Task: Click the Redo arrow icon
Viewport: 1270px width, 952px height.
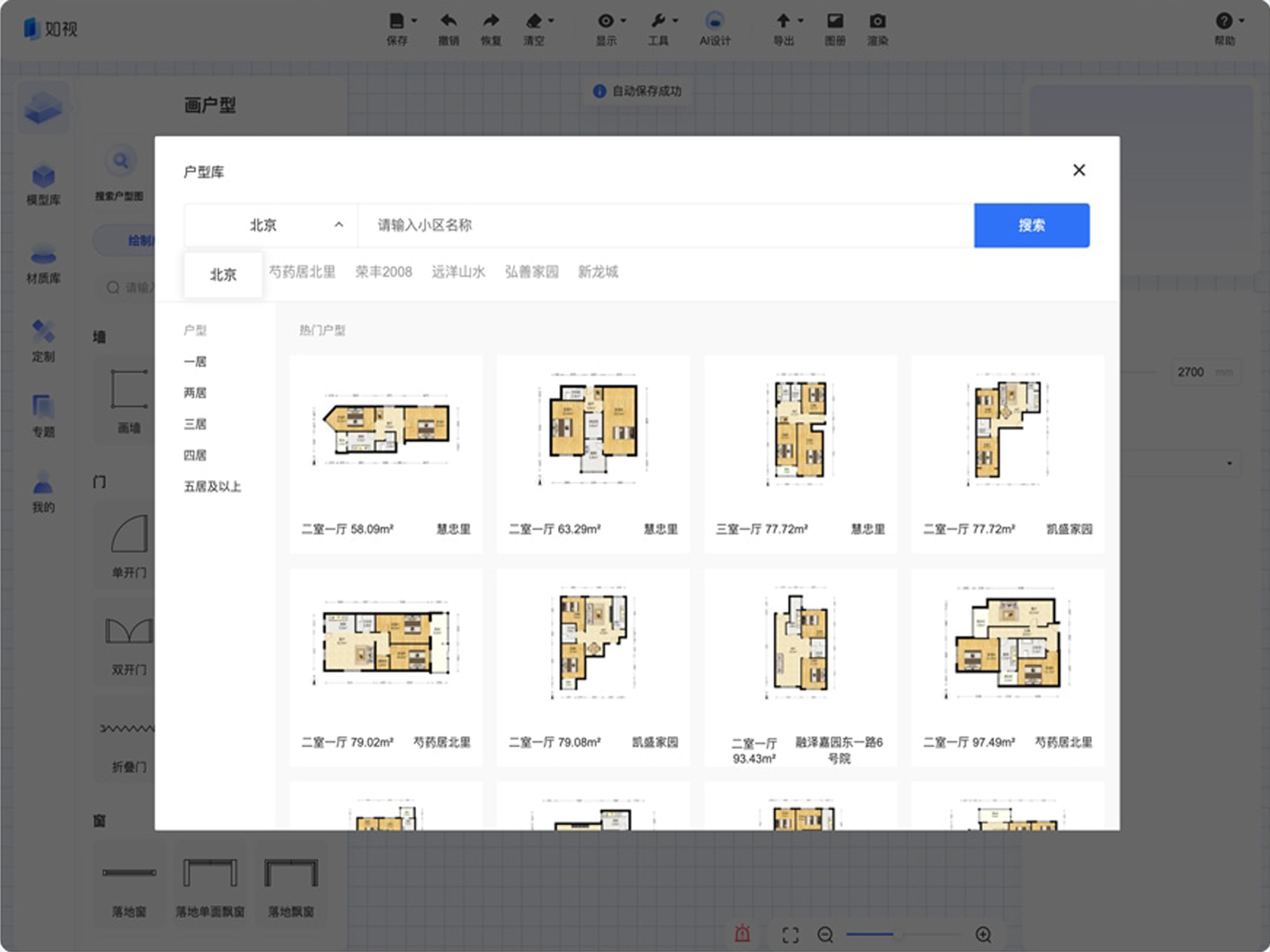Action: [491, 22]
